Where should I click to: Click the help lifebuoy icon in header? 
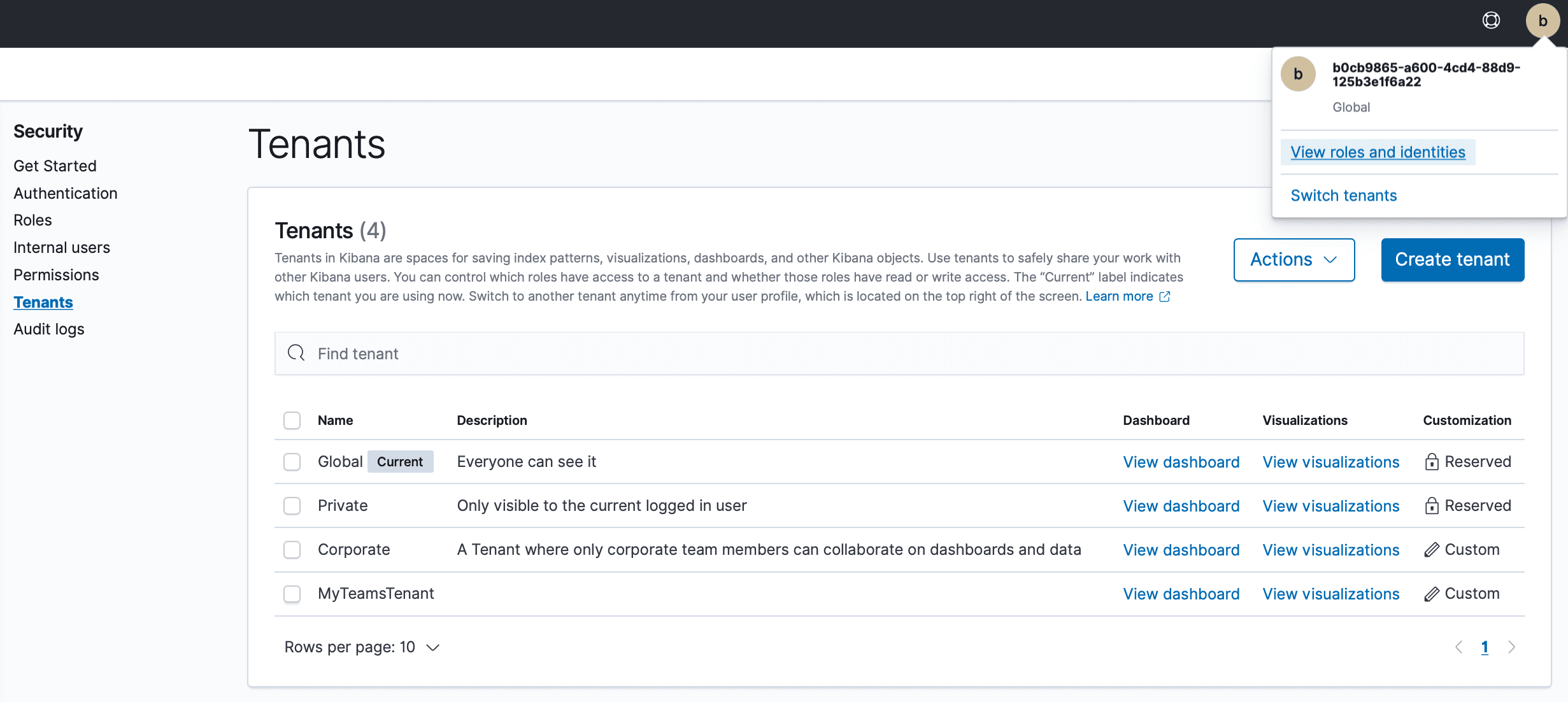pyautogui.click(x=1491, y=21)
